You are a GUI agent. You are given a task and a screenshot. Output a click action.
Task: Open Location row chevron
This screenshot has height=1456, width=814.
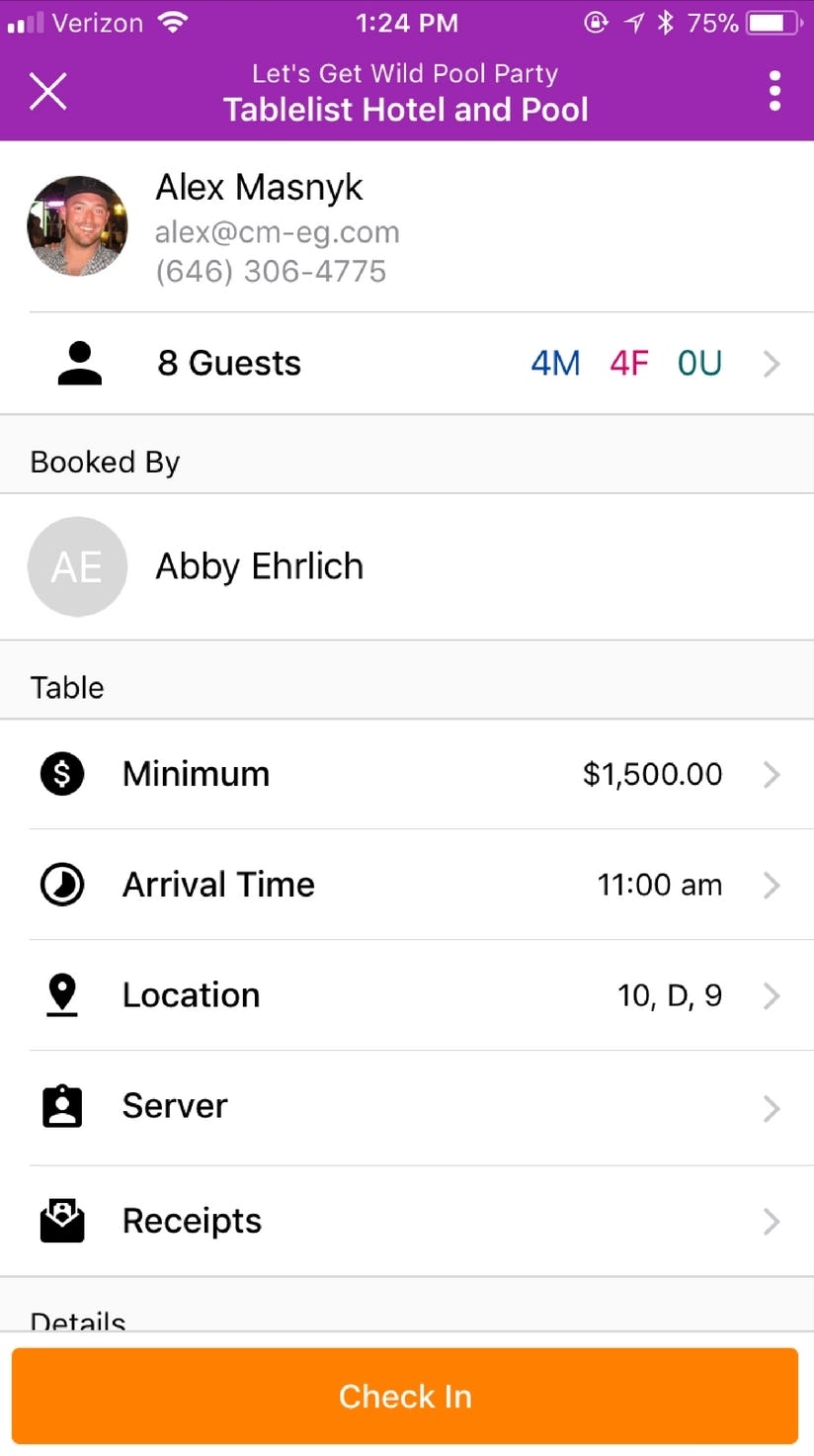pos(772,995)
